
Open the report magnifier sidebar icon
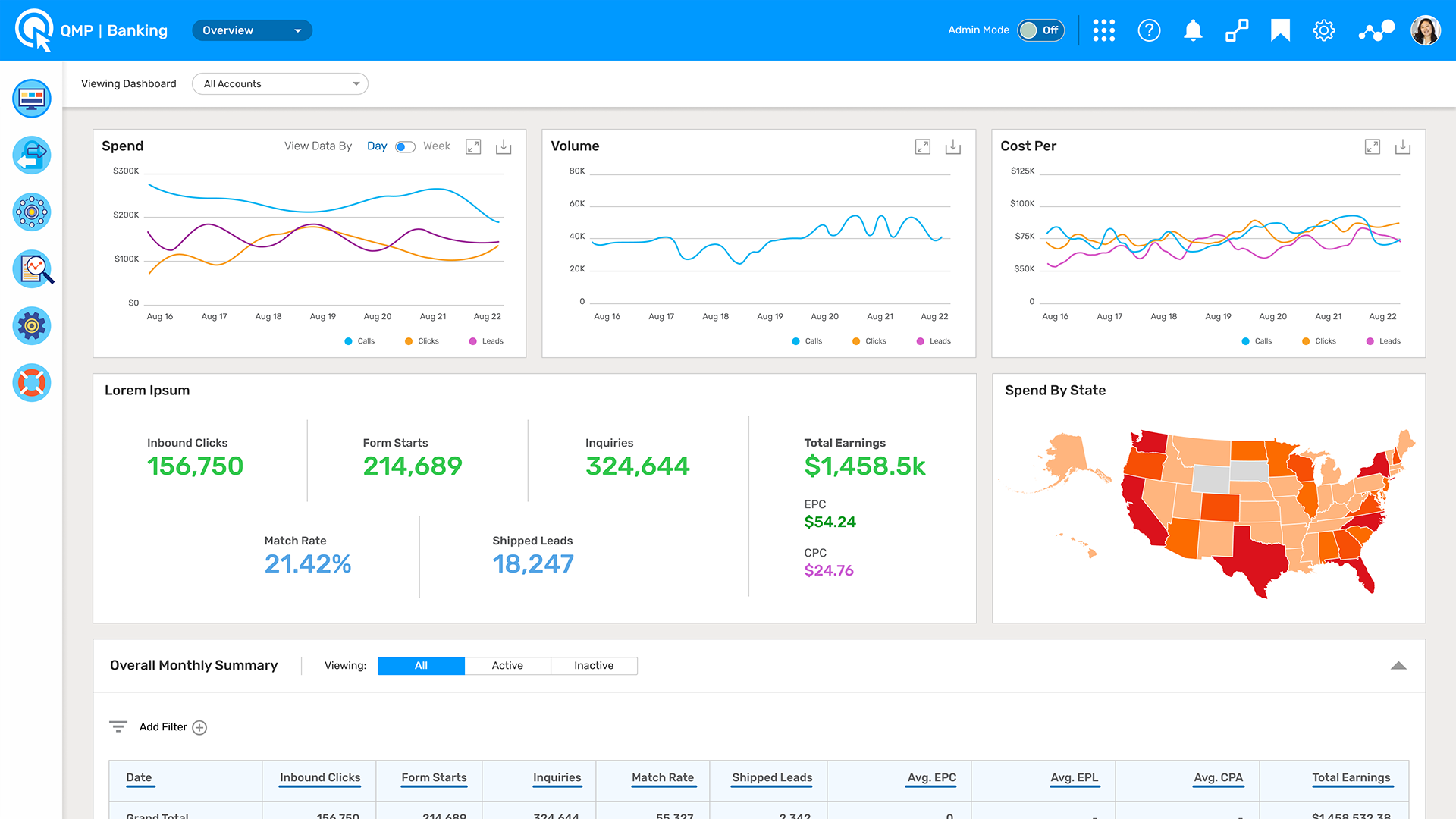(32, 268)
